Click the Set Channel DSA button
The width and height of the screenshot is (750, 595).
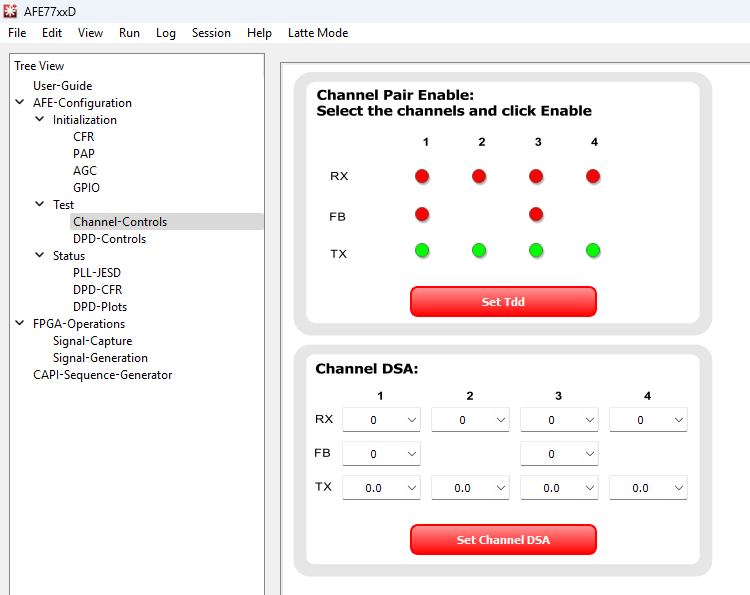[503, 540]
